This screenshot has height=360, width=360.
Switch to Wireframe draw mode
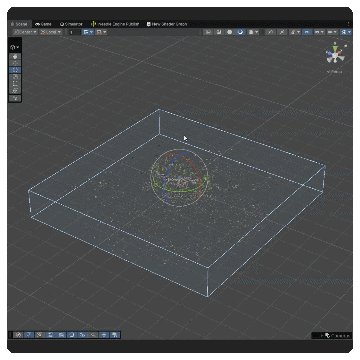pyautogui.click(x=208, y=32)
